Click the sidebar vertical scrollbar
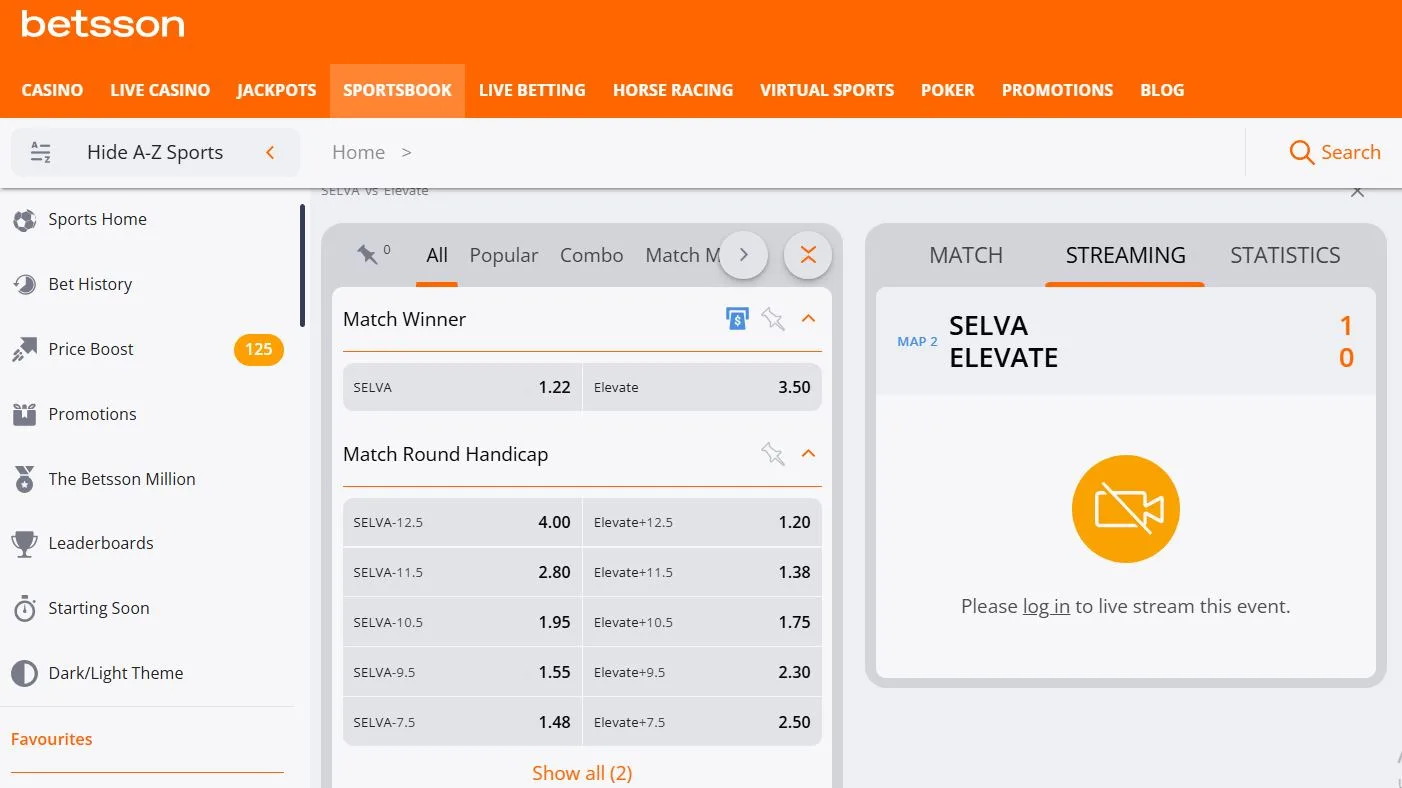The image size is (1402, 788). [x=302, y=265]
